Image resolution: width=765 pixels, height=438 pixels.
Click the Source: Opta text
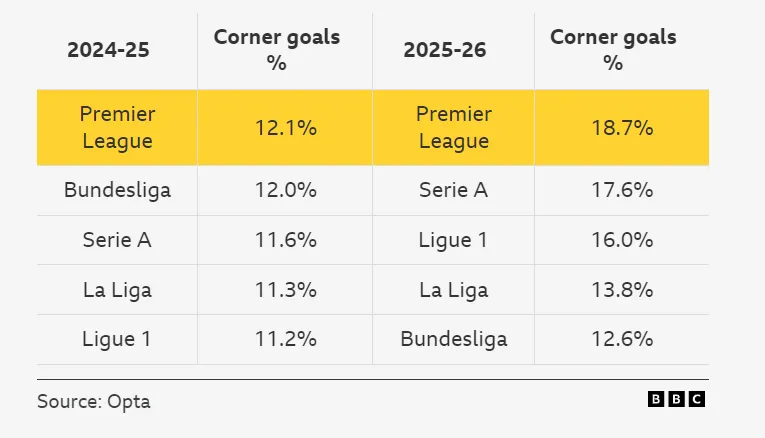point(94,401)
